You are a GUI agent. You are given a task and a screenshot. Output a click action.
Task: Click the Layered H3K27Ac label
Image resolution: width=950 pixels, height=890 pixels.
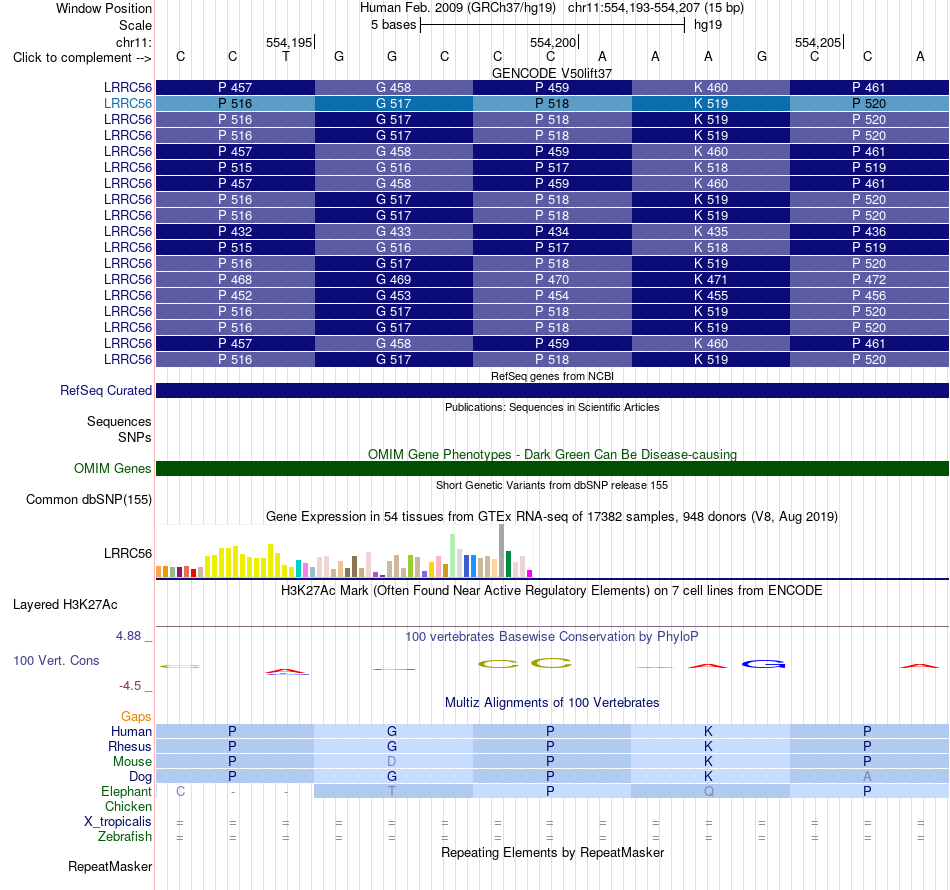click(65, 605)
